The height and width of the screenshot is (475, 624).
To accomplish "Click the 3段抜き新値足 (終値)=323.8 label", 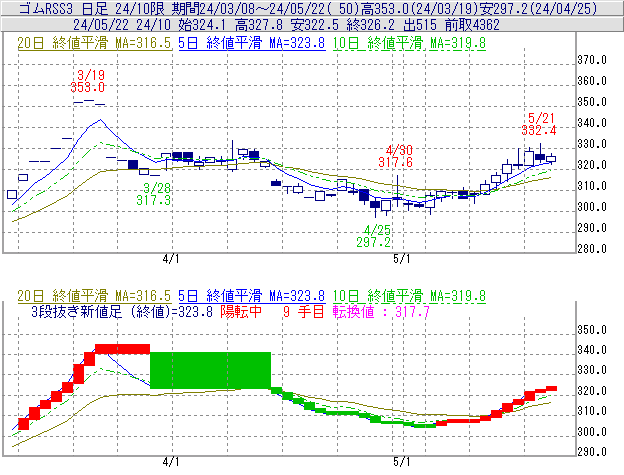I will coord(122,311).
